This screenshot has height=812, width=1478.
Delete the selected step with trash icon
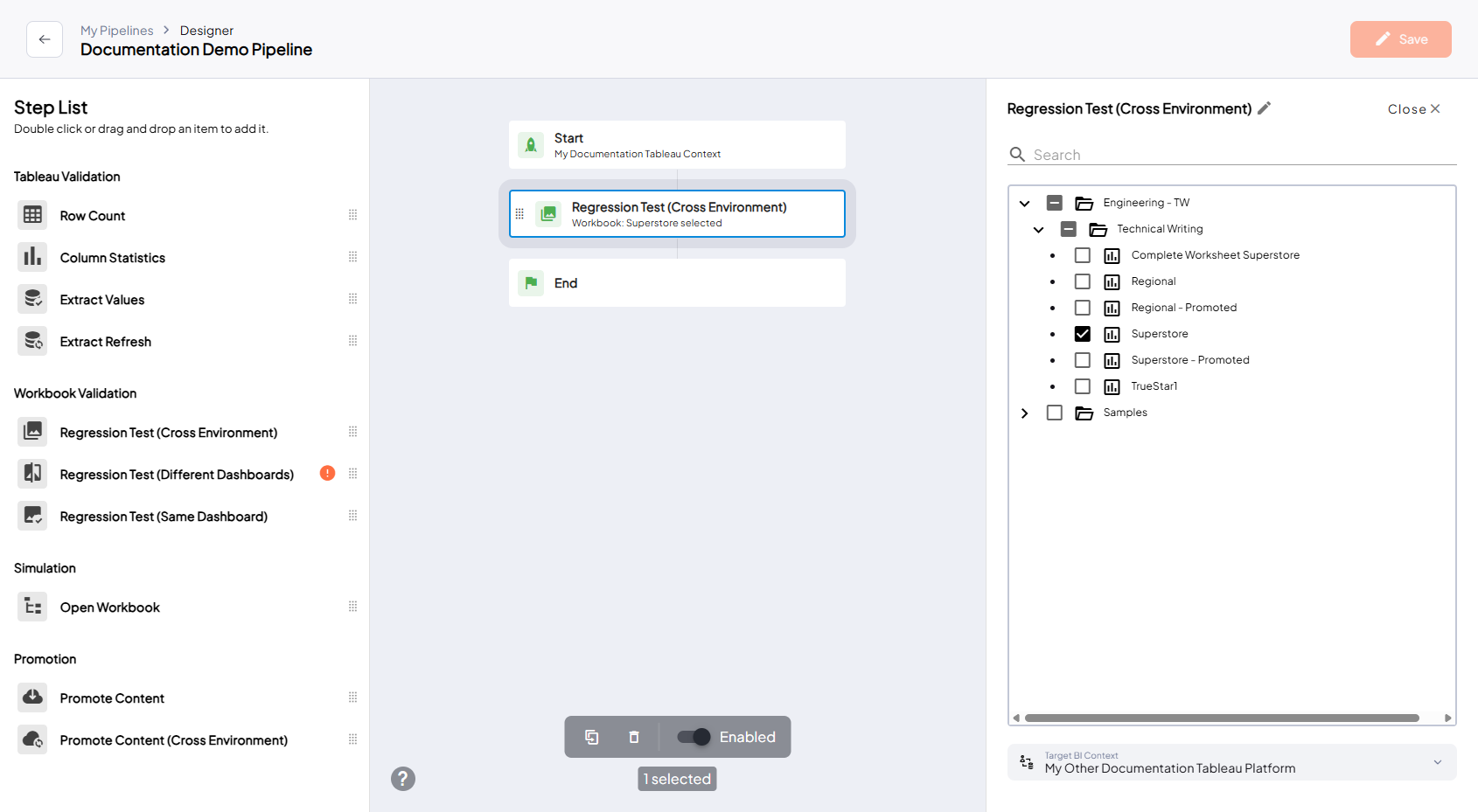(x=634, y=737)
